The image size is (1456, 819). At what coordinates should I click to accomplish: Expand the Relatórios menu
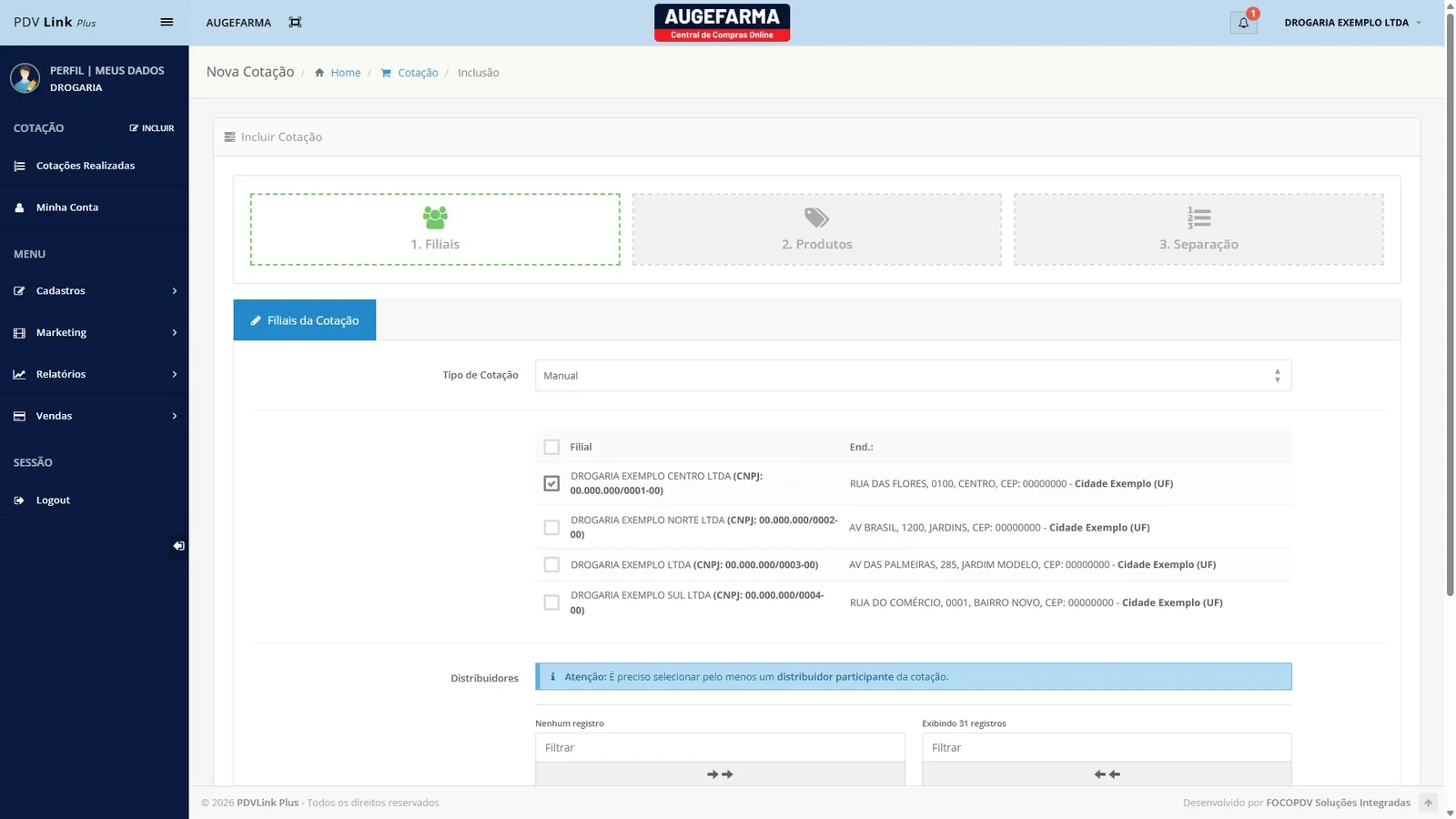(x=94, y=374)
